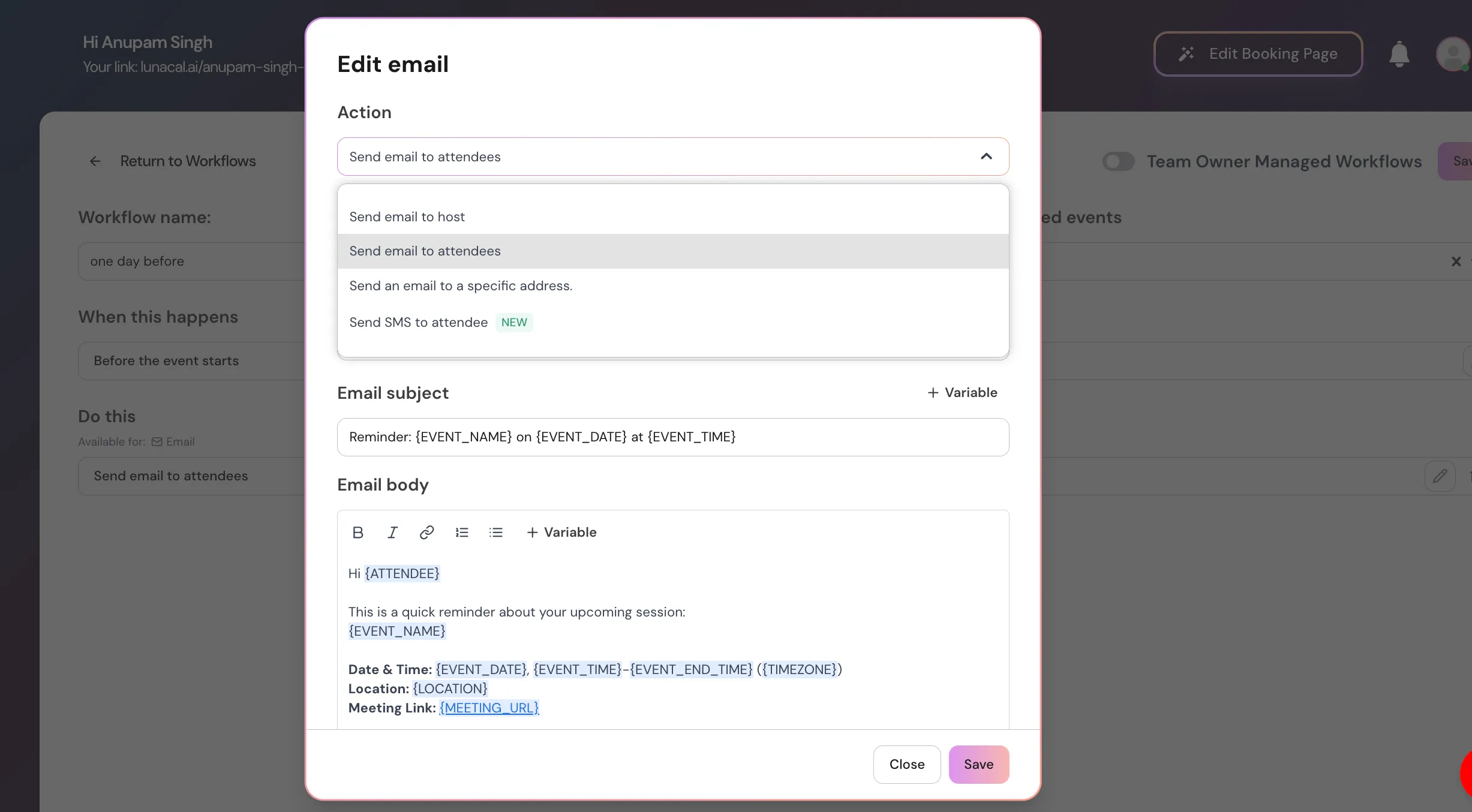Choose 'Send an email to a specific address'
Viewport: 1472px width, 812px height.
461,286
